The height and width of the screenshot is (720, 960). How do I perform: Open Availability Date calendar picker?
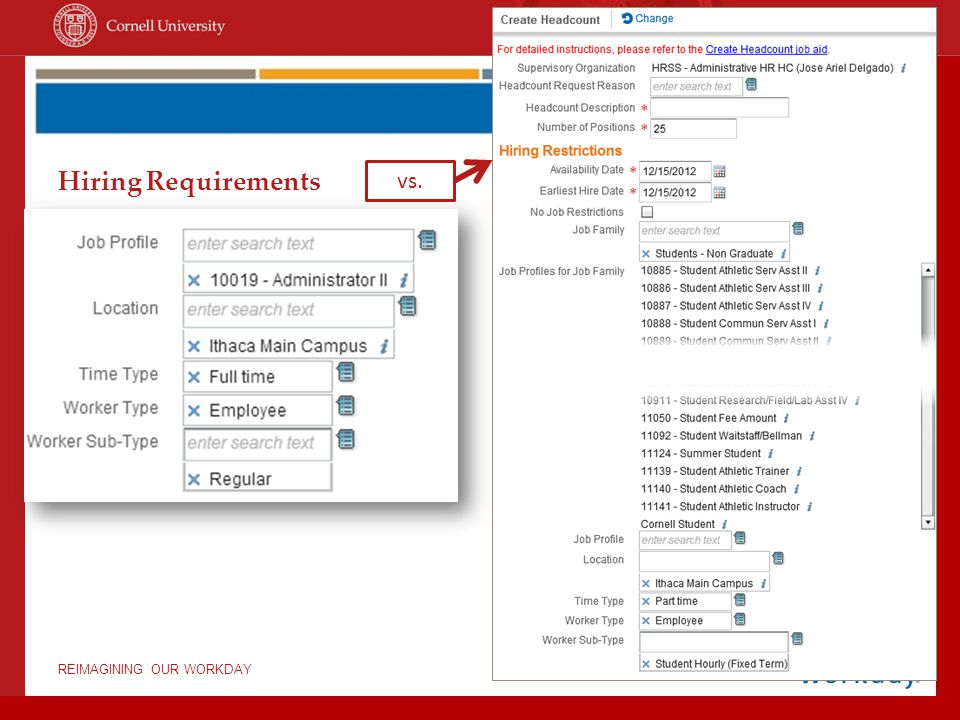coord(719,171)
